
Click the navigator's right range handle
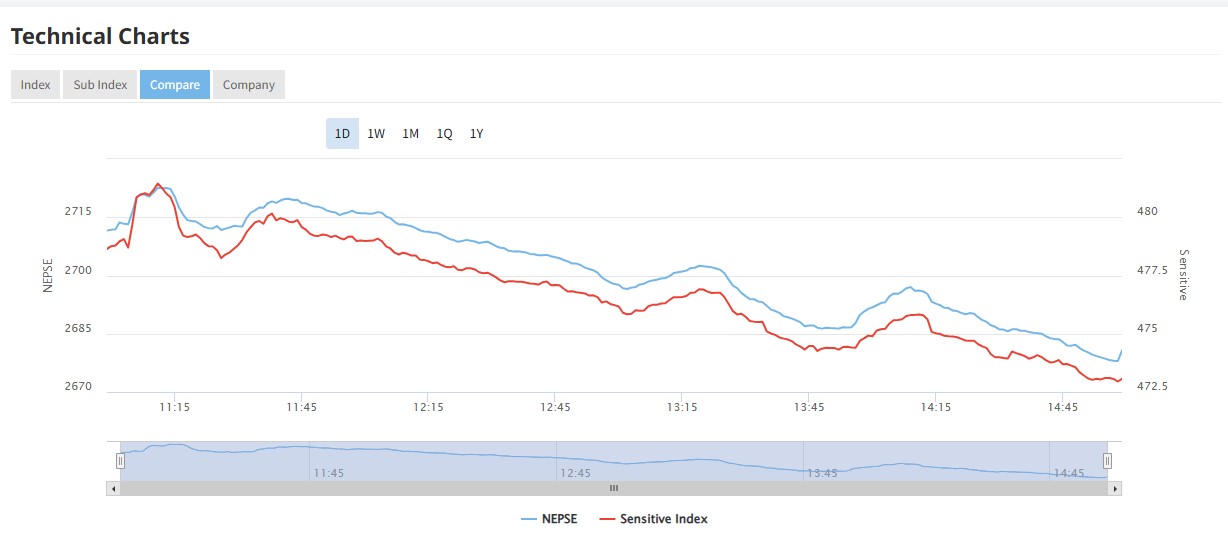1107,461
